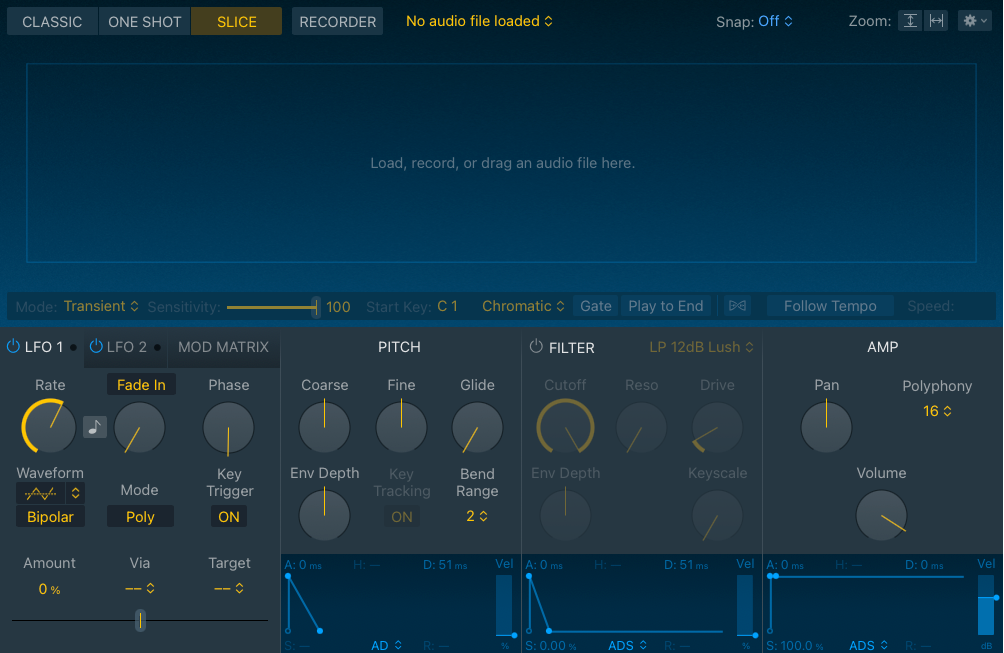Click the Pitch Env Depth knob
Viewport: 1004px width, 653px height.
point(325,515)
